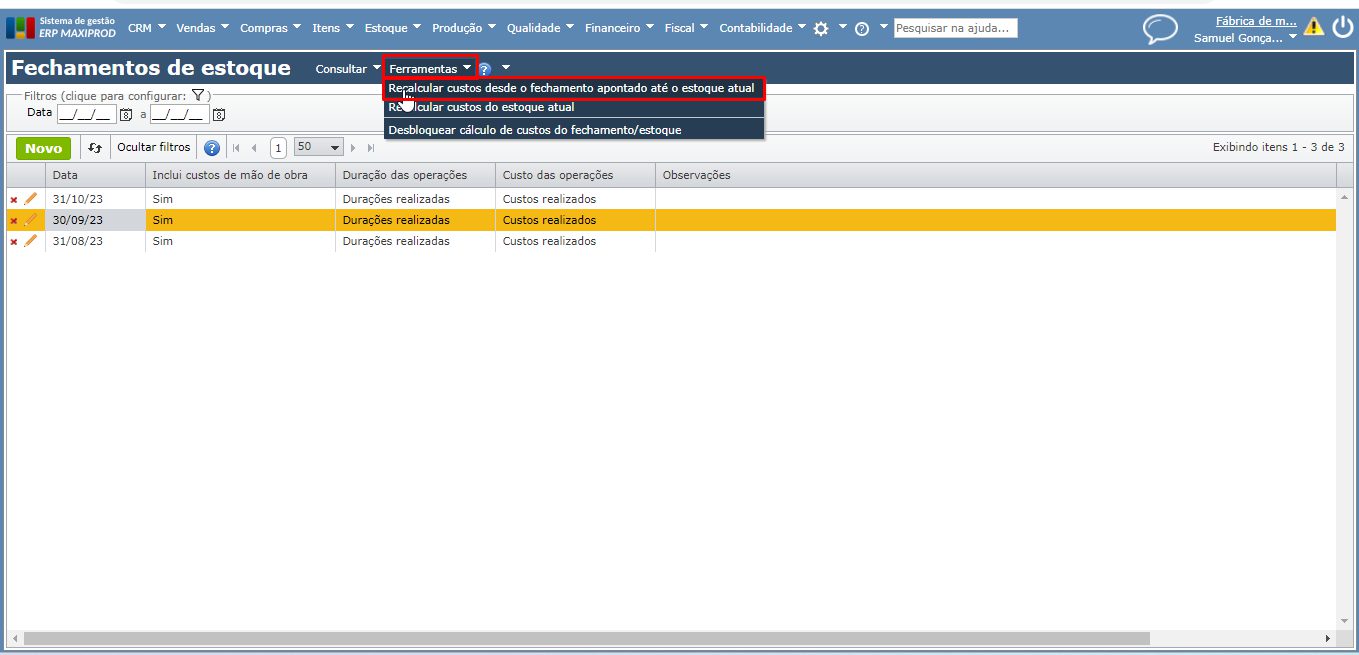
Task: Open the Contabilidade menu
Action: point(762,28)
